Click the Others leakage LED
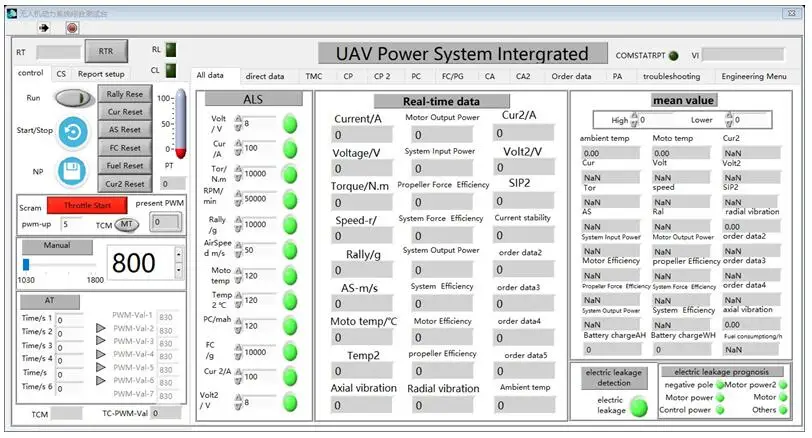The image size is (812, 438). [782, 410]
